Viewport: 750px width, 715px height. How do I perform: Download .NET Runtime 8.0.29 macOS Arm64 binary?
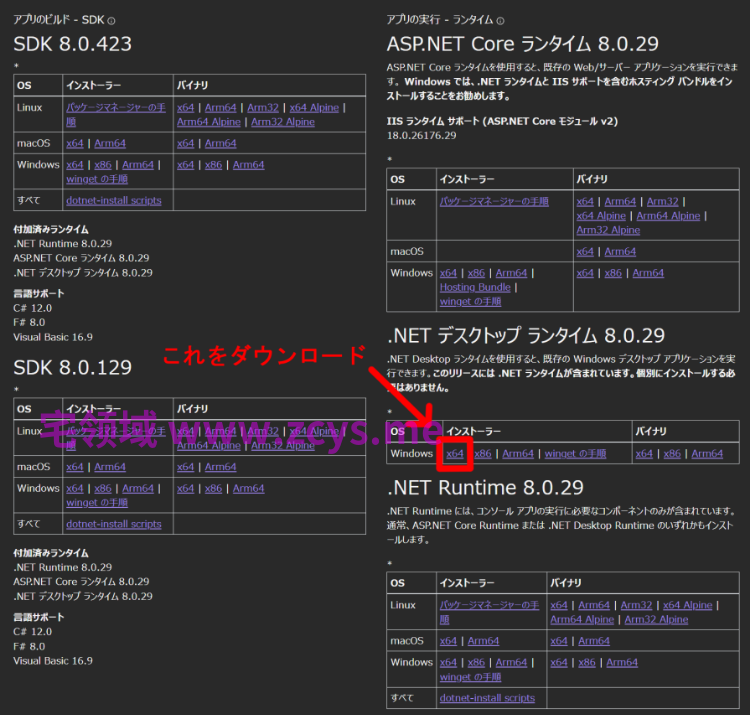click(x=594, y=641)
